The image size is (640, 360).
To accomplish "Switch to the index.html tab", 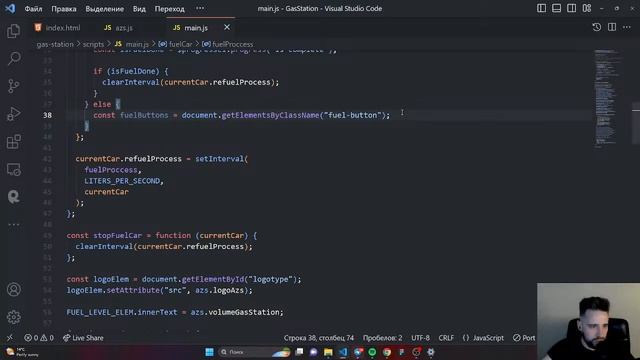I will tap(58, 28).
